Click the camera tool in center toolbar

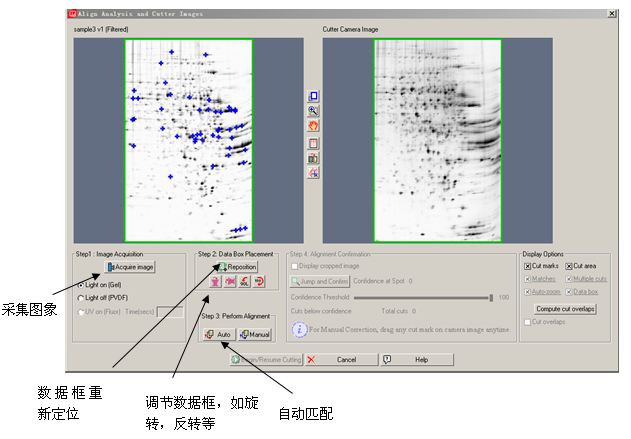click(x=313, y=158)
